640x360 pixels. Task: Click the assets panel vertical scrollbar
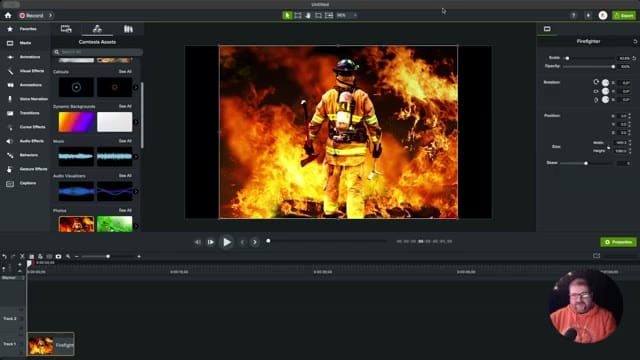pos(142,115)
